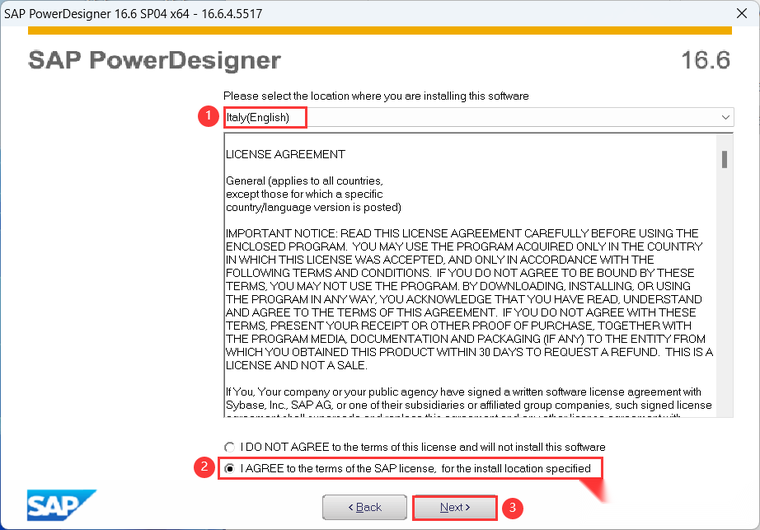Image resolution: width=760 pixels, height=530 pixels.
Task: Close the PowerDesigner installer window
Action: 742,13
